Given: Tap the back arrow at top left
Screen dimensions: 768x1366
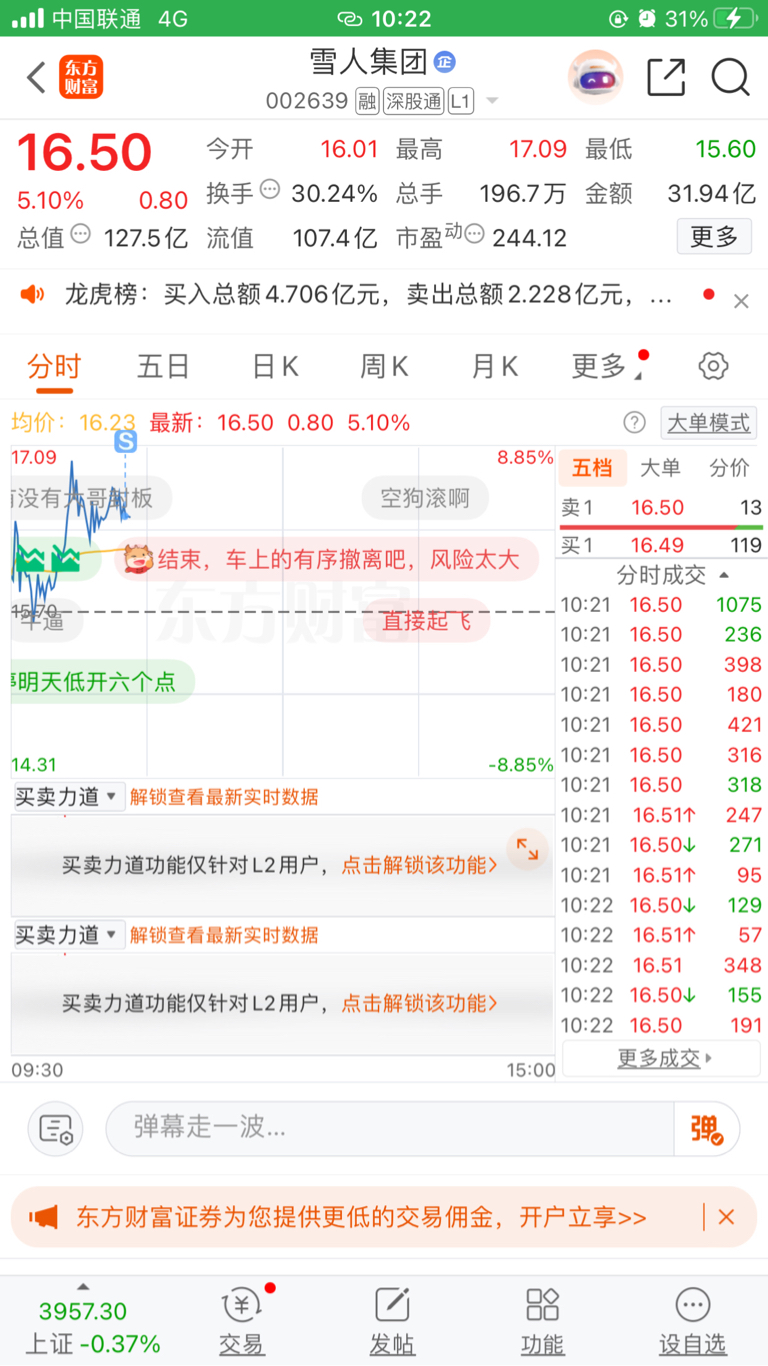Looking at the screenshot, I should pos(36,77).
